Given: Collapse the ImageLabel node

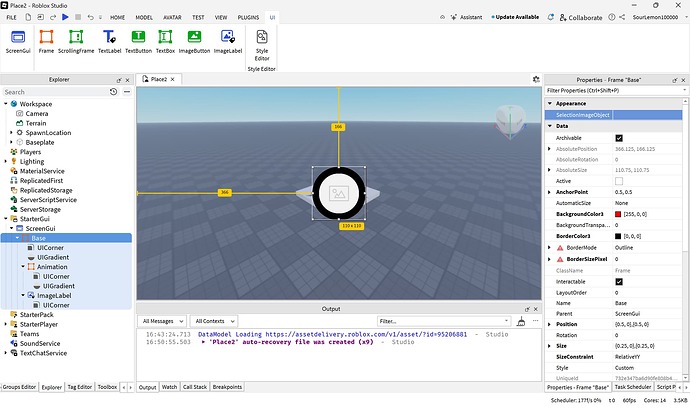Looking at the screenshot, I should click(23, 295).
